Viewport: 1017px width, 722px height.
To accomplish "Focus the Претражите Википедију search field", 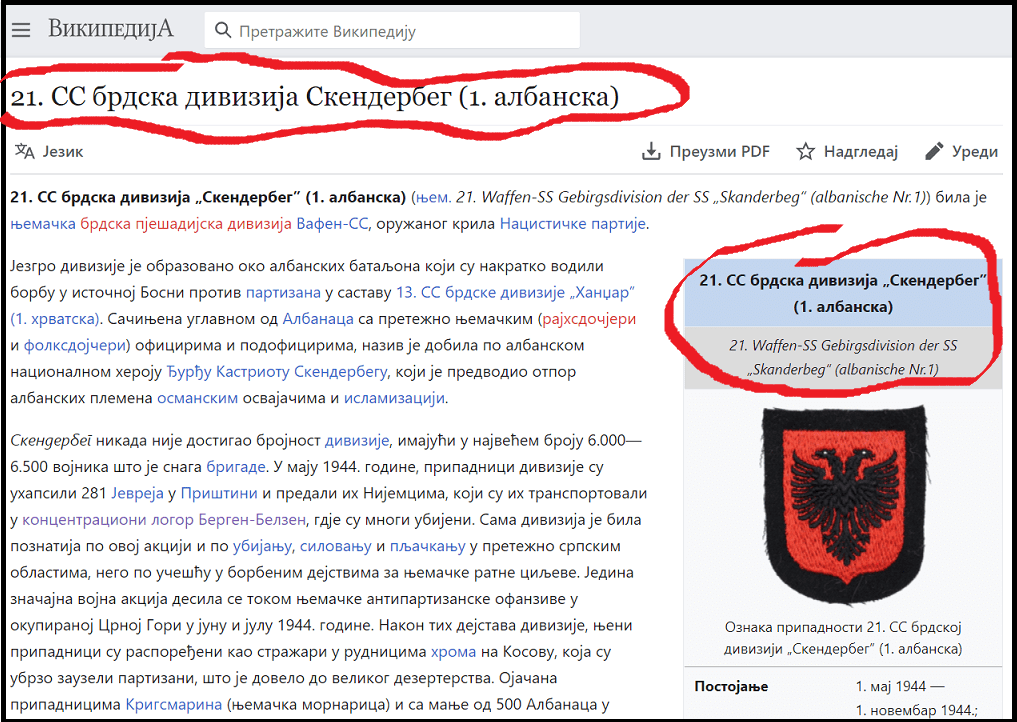I will [392, 30].
